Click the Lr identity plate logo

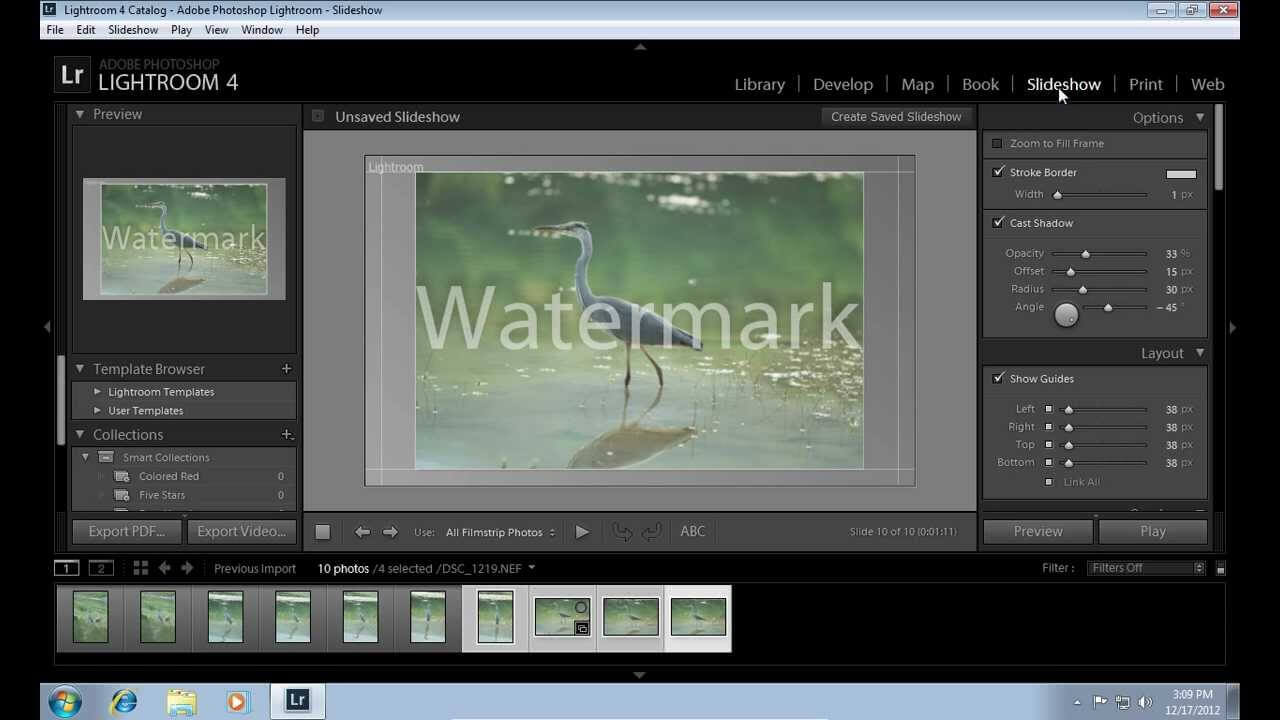coord(72,75)
